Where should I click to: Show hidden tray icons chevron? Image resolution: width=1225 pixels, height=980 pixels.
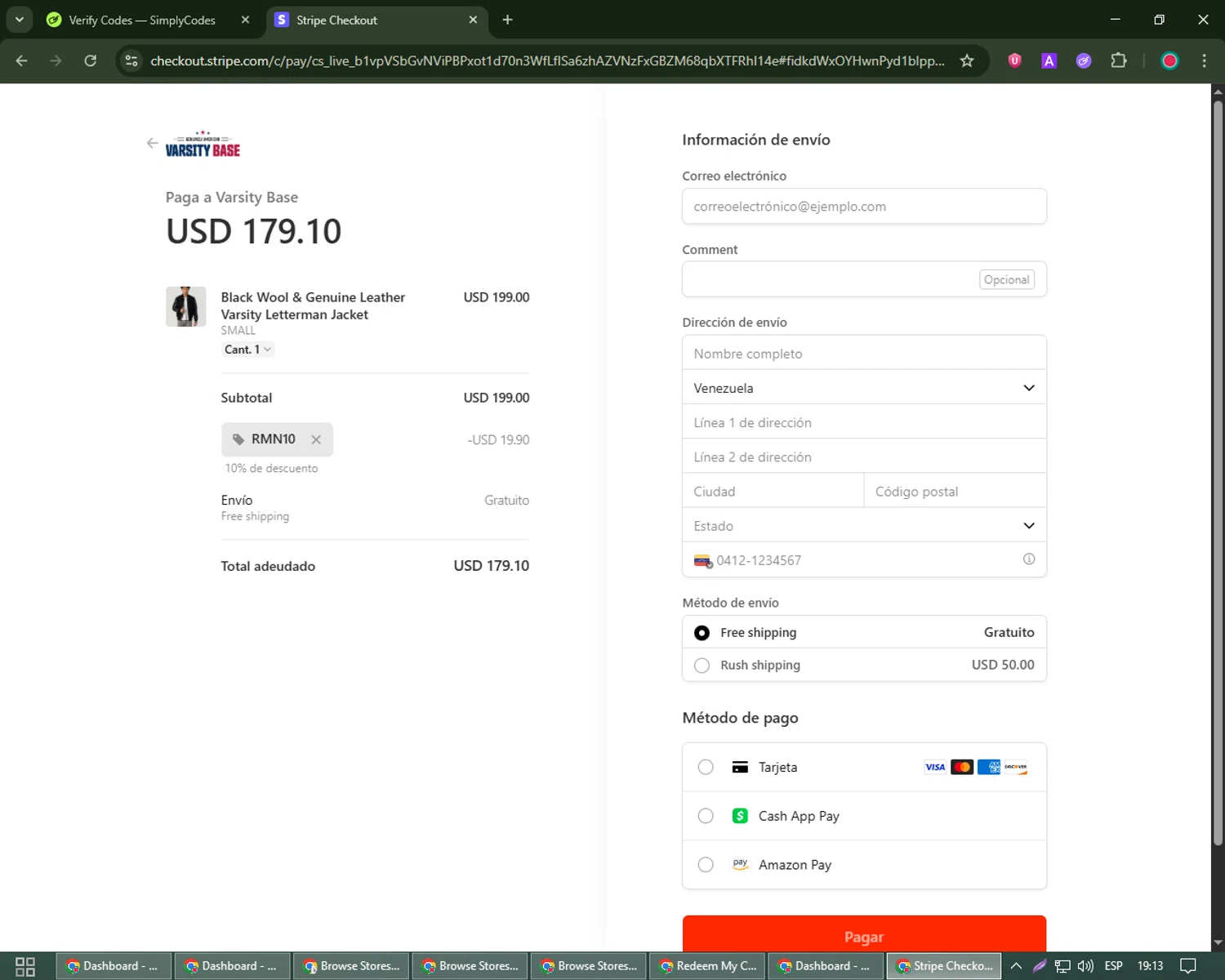click(1016, 966)
